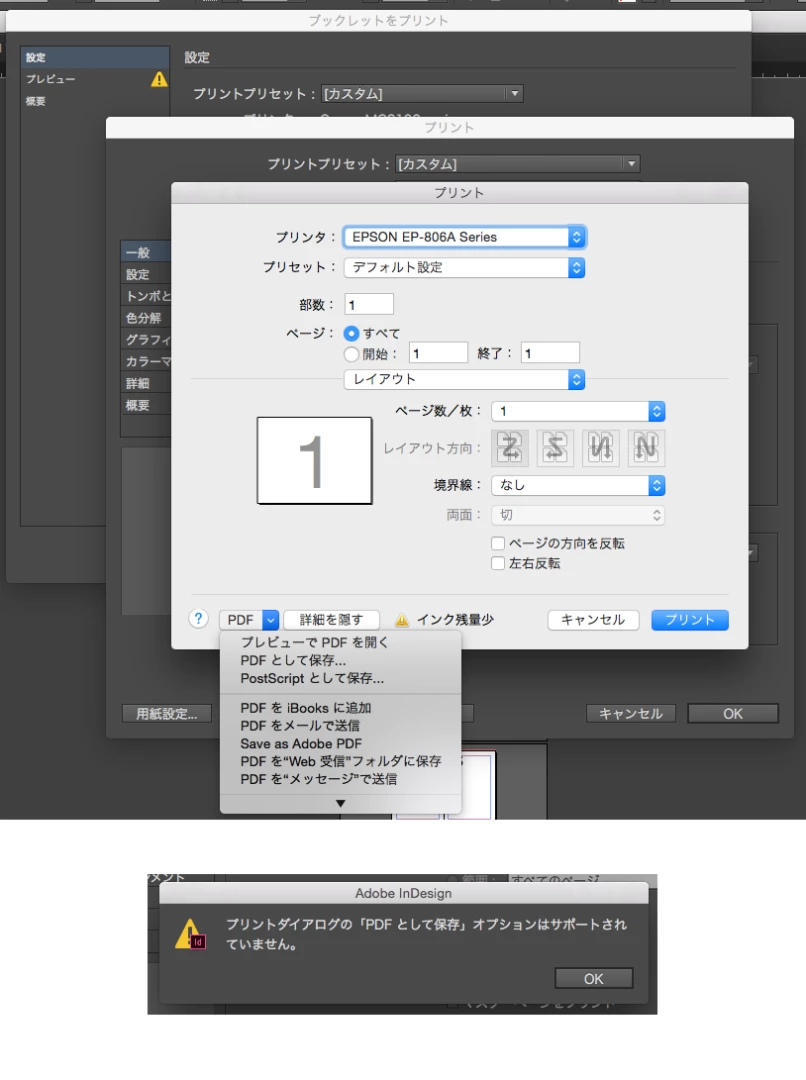Image resolution: width=806 pixels, height=1080 pixels.
Task: Select the third layout direction icon
Action: coord(601,448)
